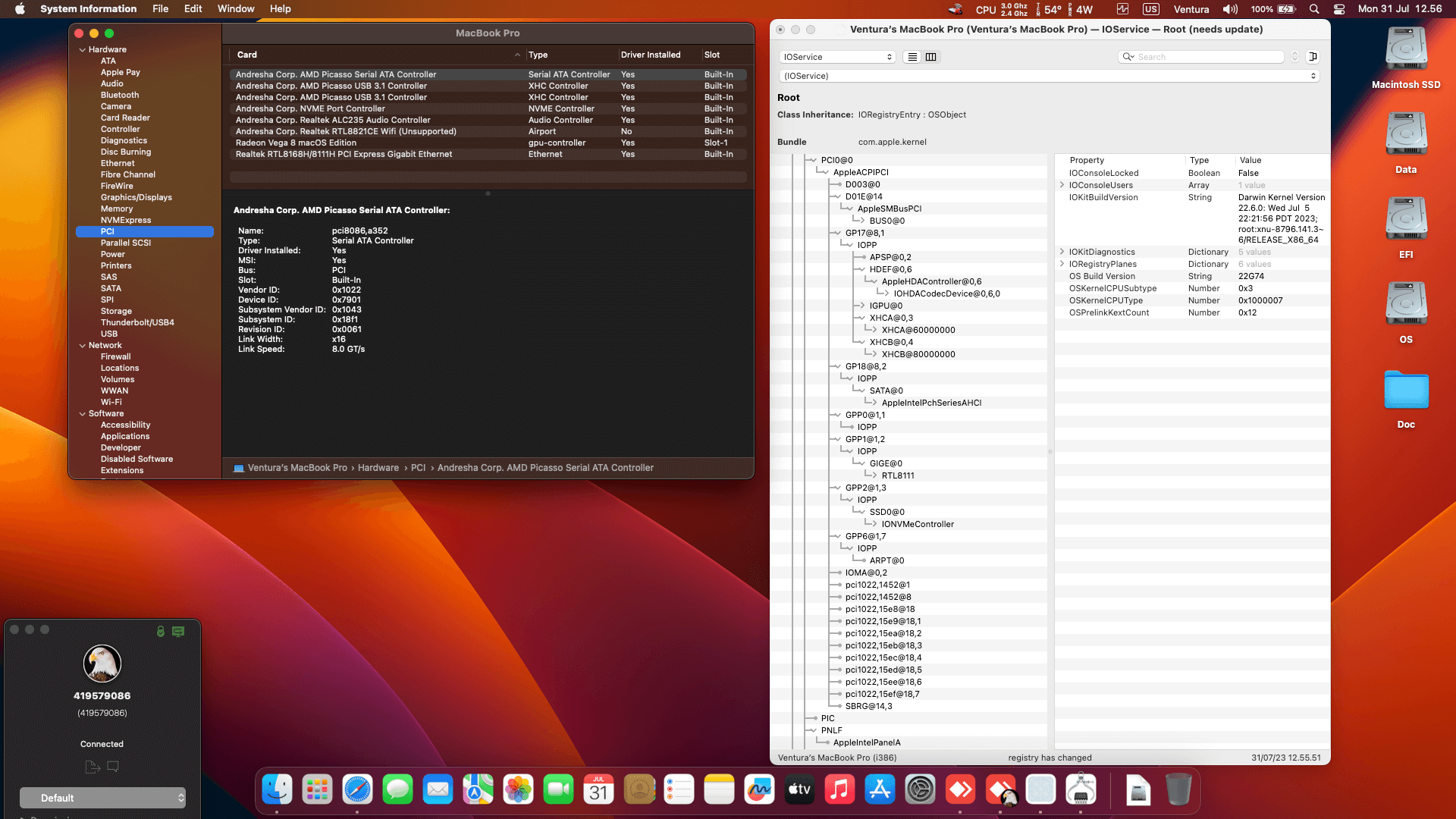
Task: Select IONVMeController in registry tree
Action: coord(918,524)
